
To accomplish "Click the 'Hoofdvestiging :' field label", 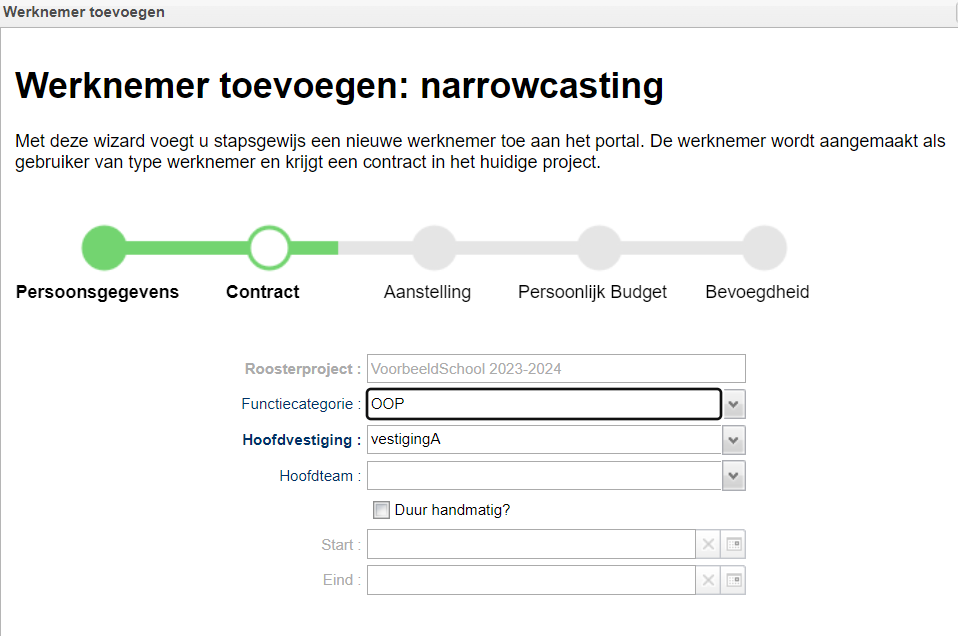I will pyautogui.click(x=302, y=440).
